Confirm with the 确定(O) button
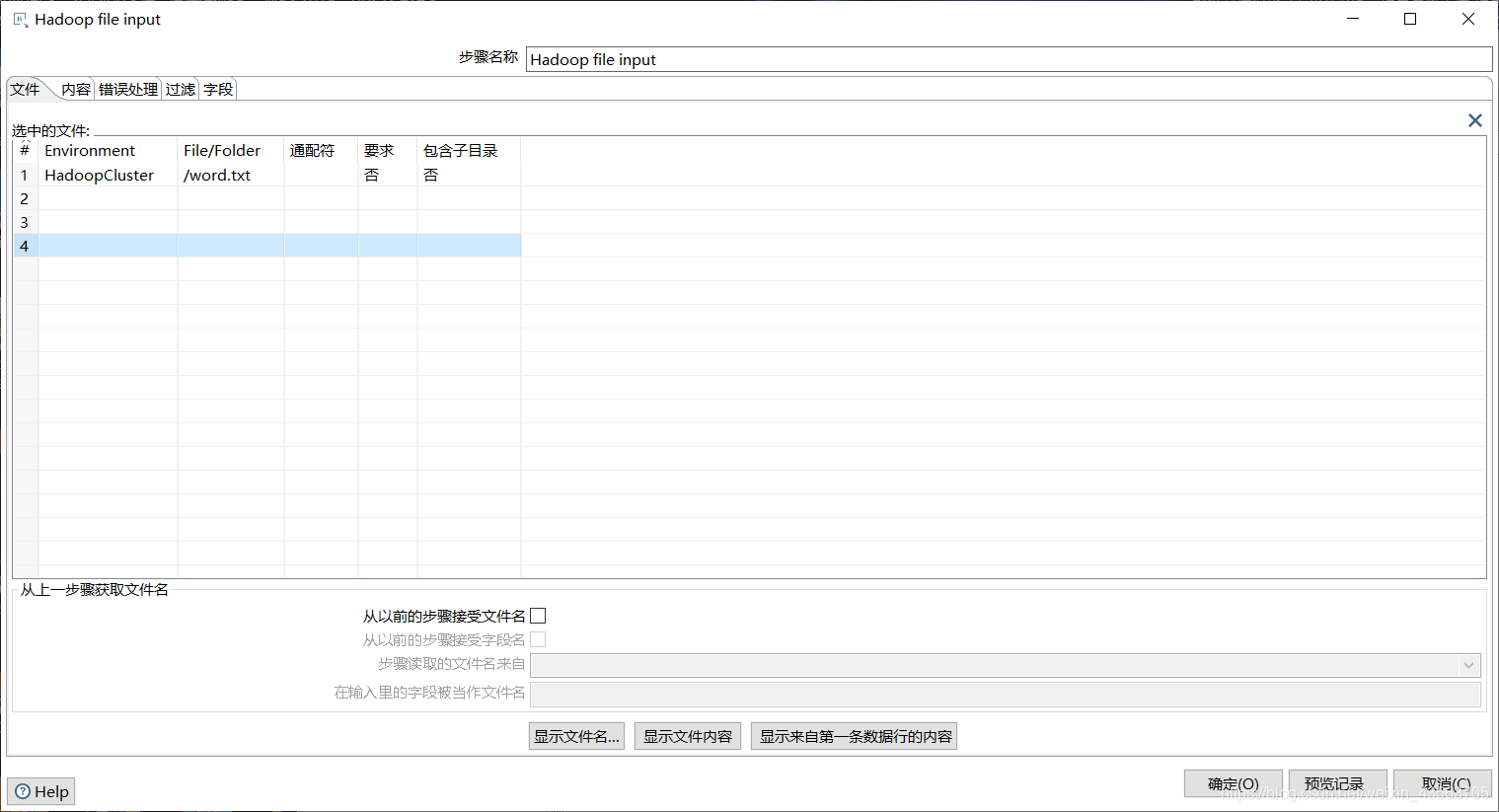Viewport: 1499px width, 812px height. 1234,783
